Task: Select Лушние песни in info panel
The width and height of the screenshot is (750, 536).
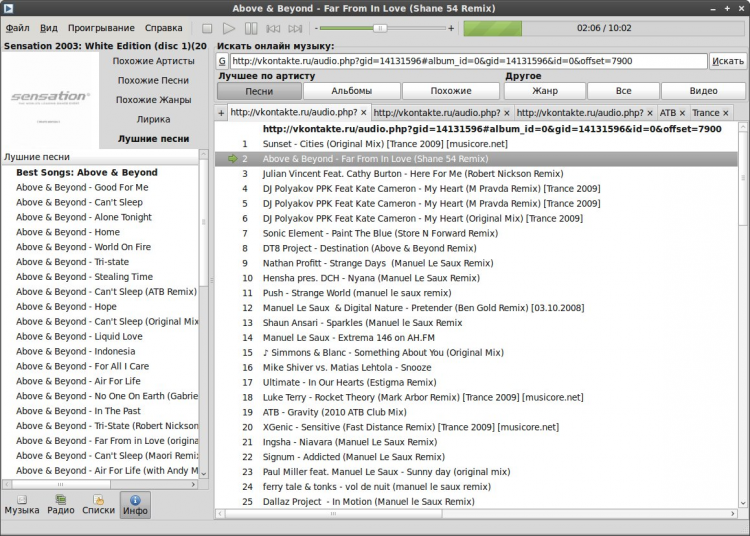Action: pos(154,139)
